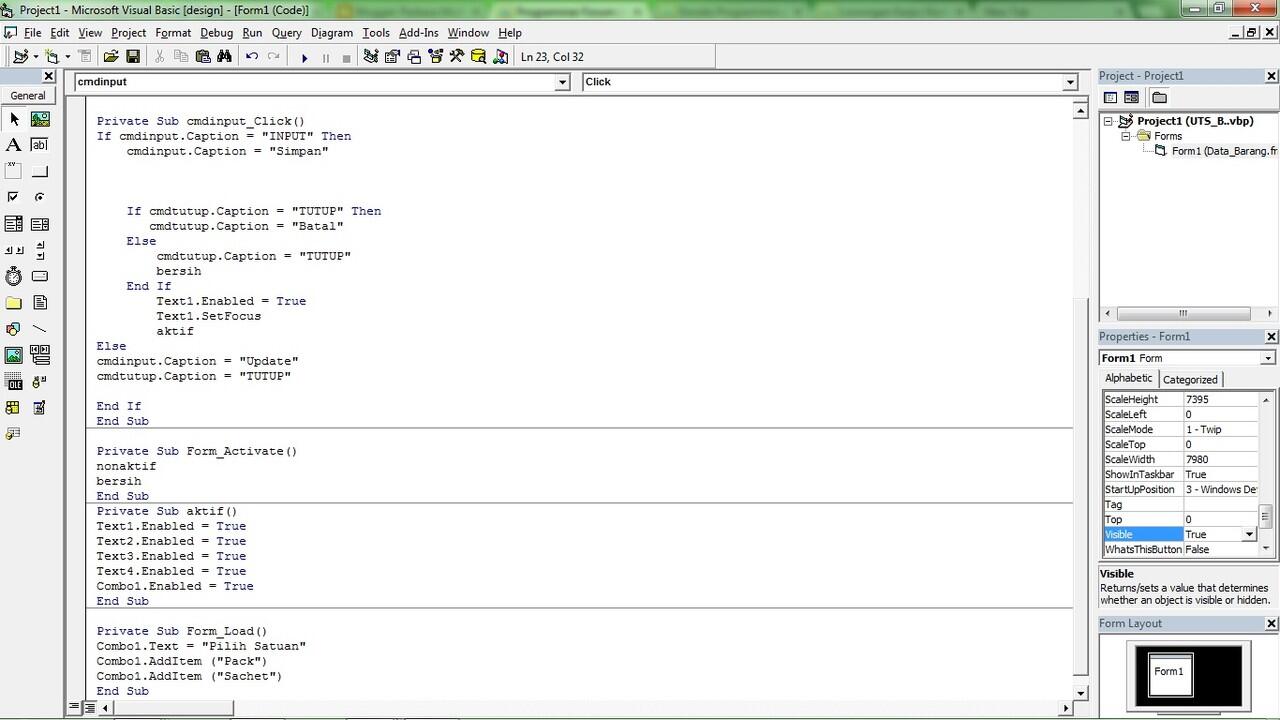Open the Form Layout Window toolbar icon
This screenshot has width=1280, height=720.
coord(414,57)
